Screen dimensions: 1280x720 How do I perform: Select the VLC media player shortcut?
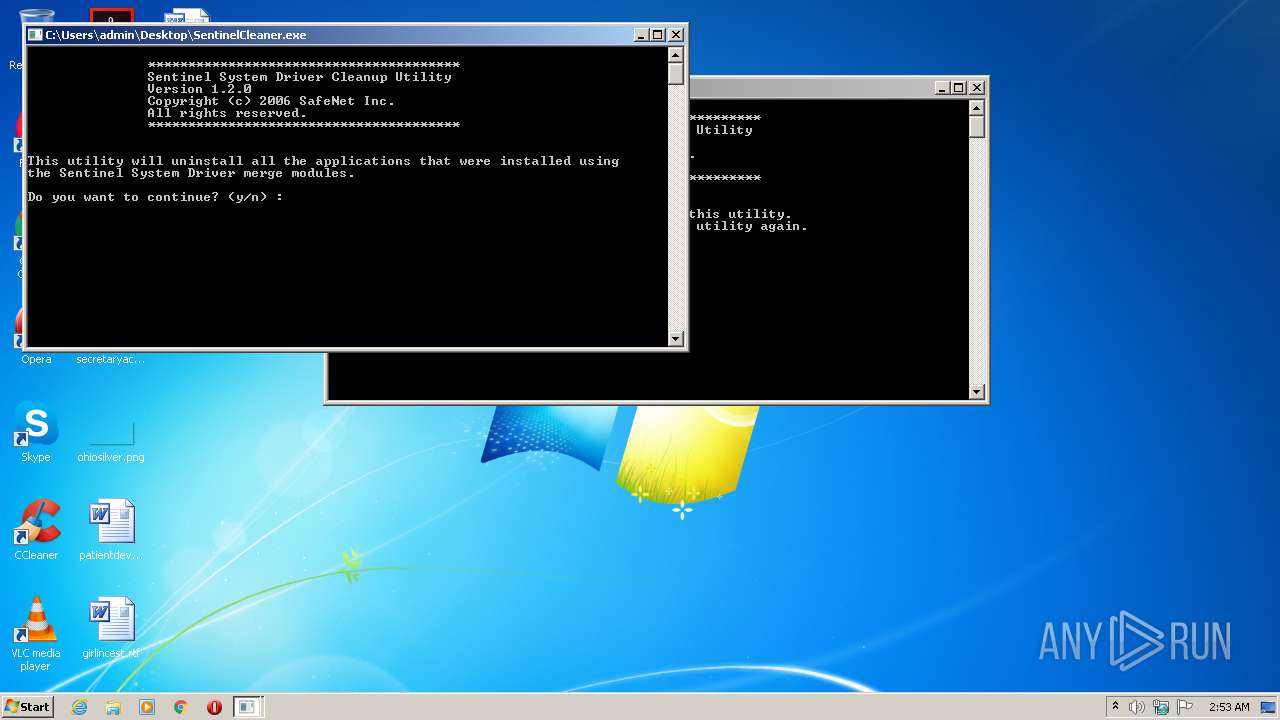[x=36, y=634]
